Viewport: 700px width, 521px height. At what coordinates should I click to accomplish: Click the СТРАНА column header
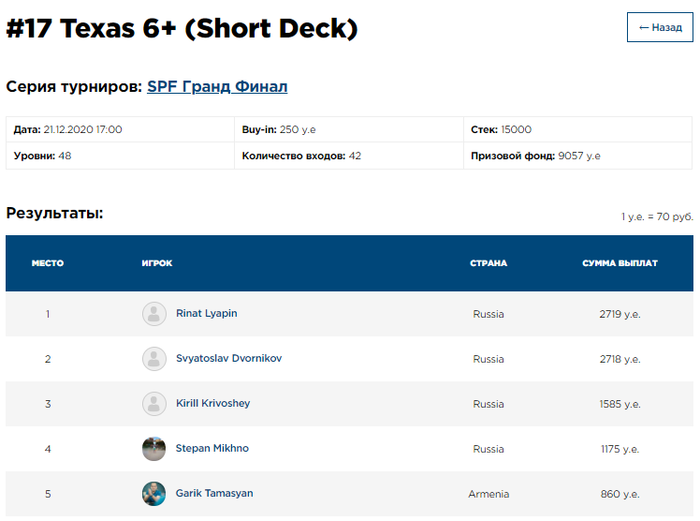(488, 264)
